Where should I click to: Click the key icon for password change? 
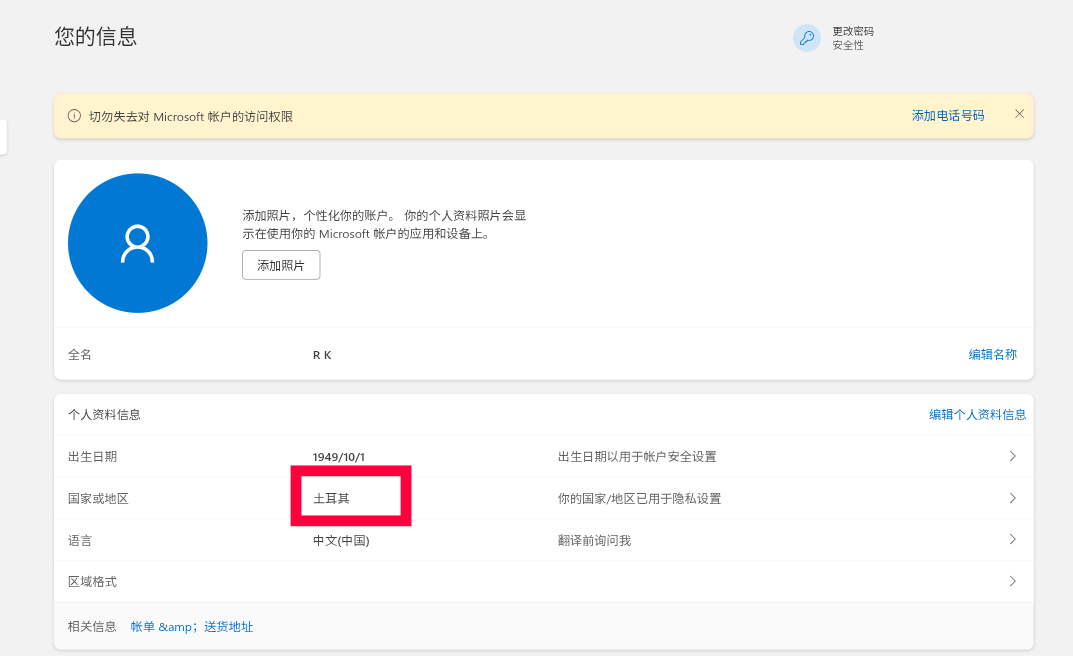(x=806, y=39)
